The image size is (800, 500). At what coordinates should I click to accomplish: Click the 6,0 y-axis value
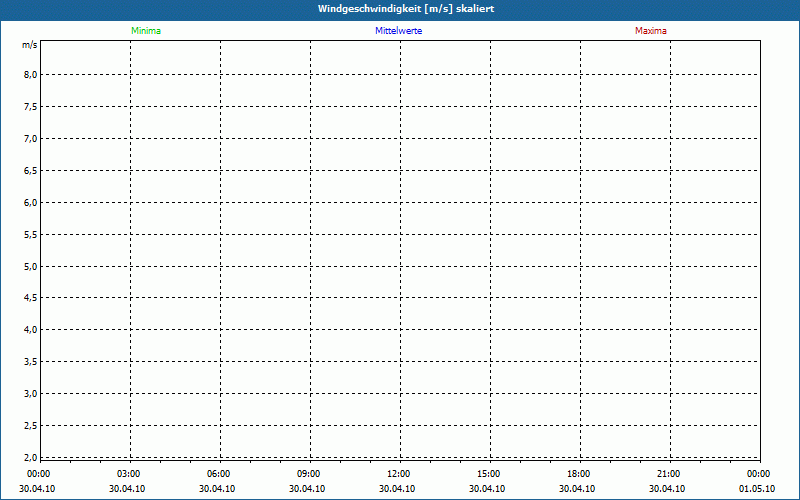(x=31, y=203)
